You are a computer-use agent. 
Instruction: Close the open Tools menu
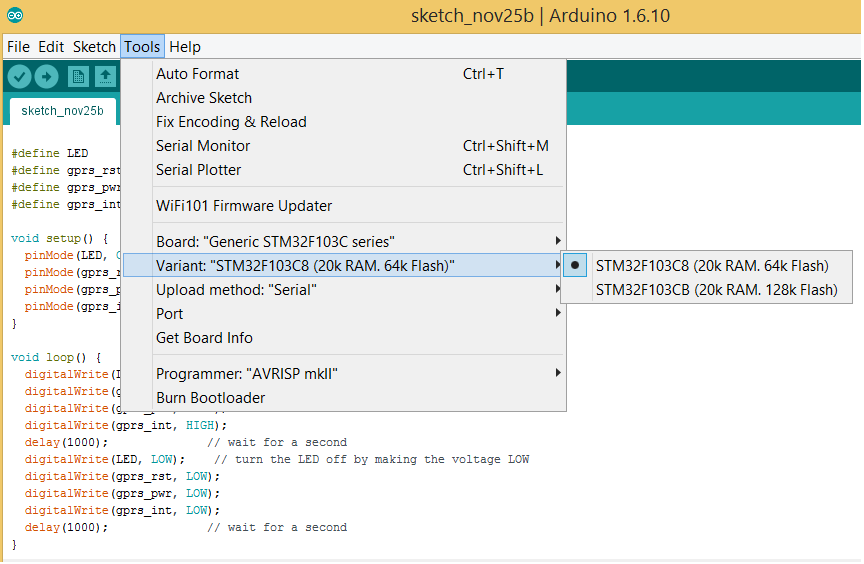click(142, 47)
